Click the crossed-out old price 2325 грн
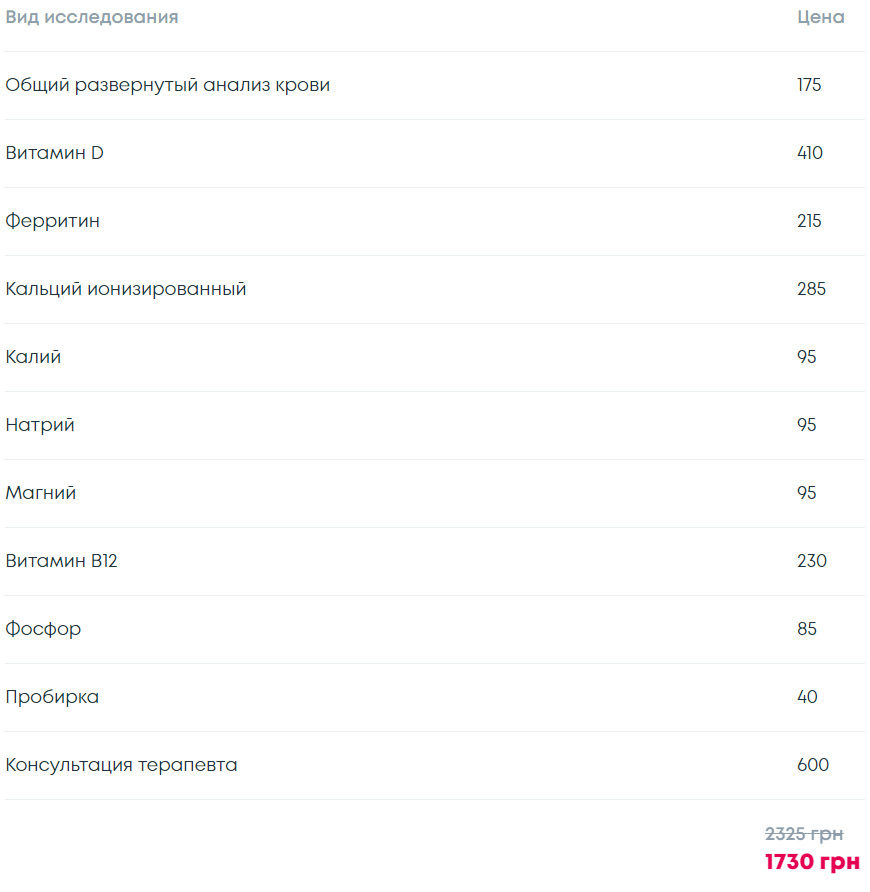The width and height of the screenshot is (870, 892). [x=804, y=834]
